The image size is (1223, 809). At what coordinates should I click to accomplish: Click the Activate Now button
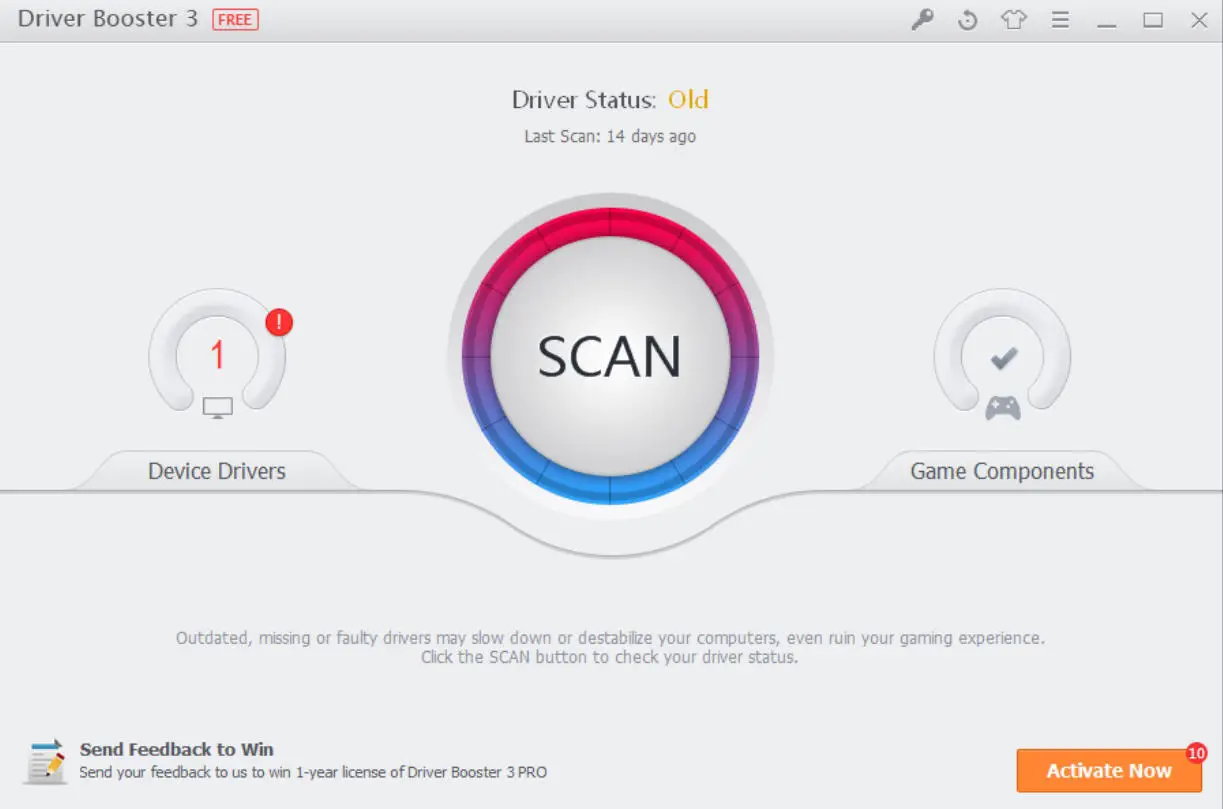tap(1109, 771)
